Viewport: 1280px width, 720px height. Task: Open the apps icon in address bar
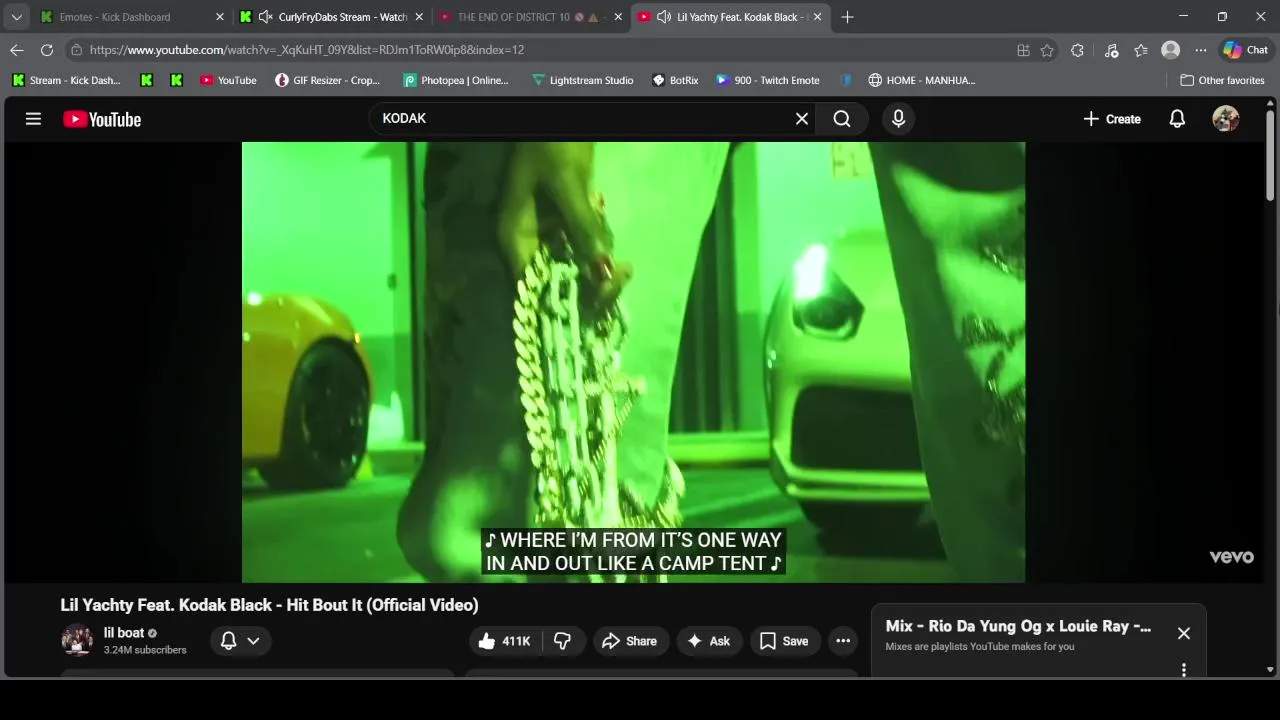[x=1023, y=50]
